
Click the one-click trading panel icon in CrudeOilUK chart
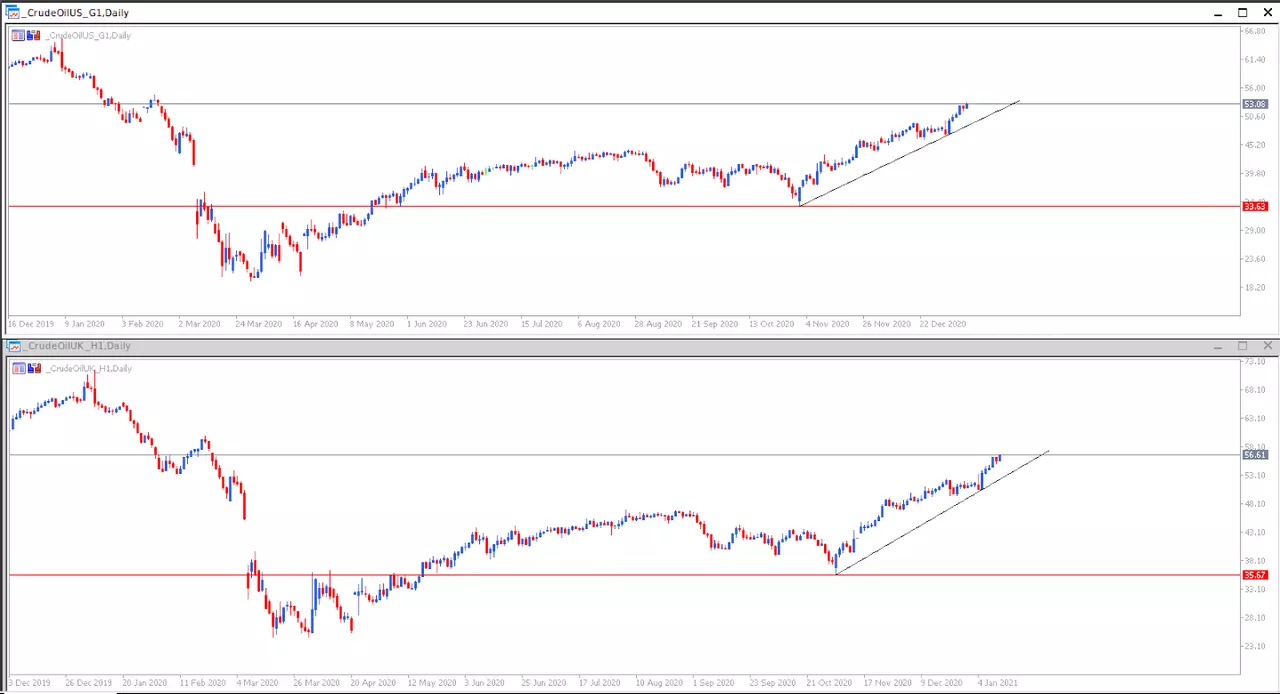click(18, 369)
